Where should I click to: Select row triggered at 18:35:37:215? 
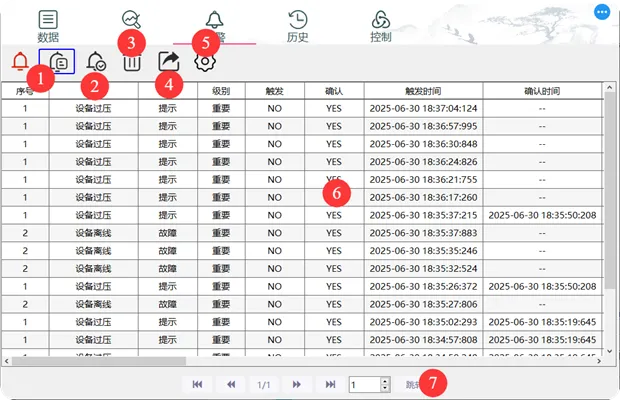302,215
